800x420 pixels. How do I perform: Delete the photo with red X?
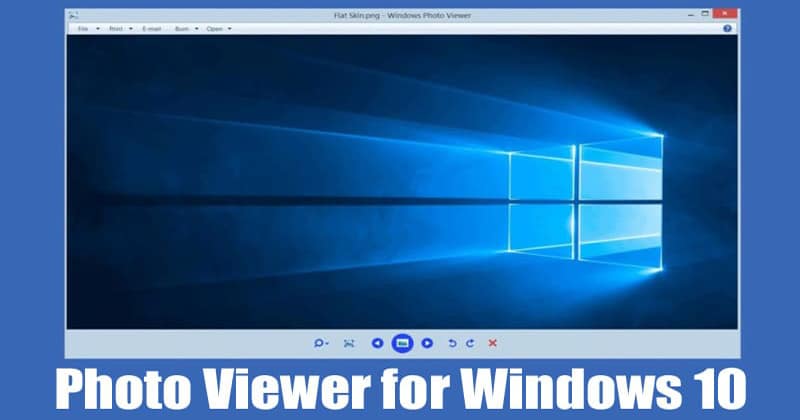pos(492,343)
